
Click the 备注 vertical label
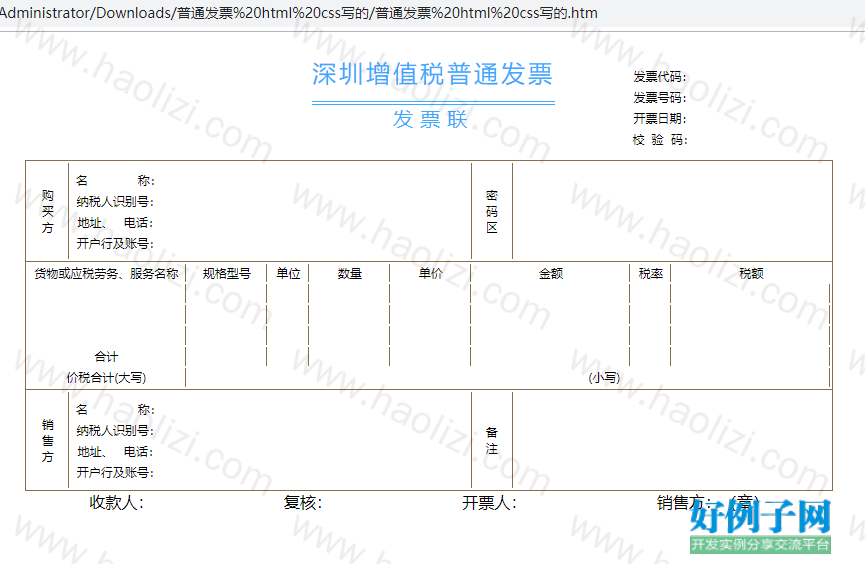pos(492,440)
